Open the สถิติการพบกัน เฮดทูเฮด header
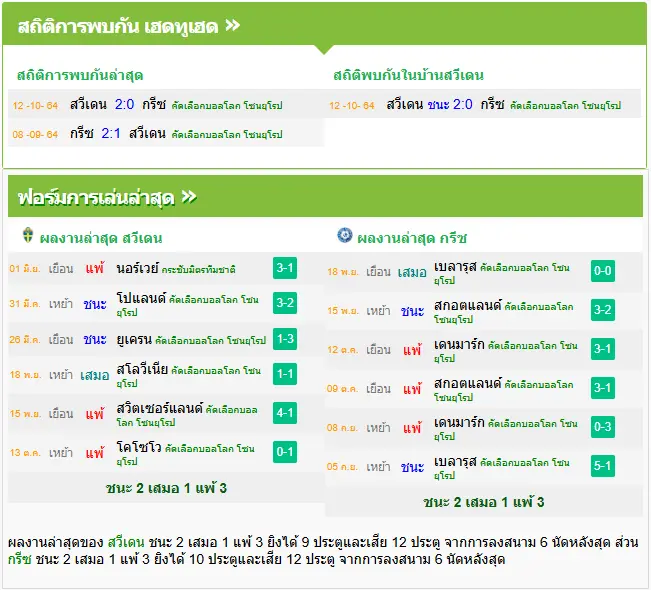Viewport: 651px width, 590px height. click(324, 24)
